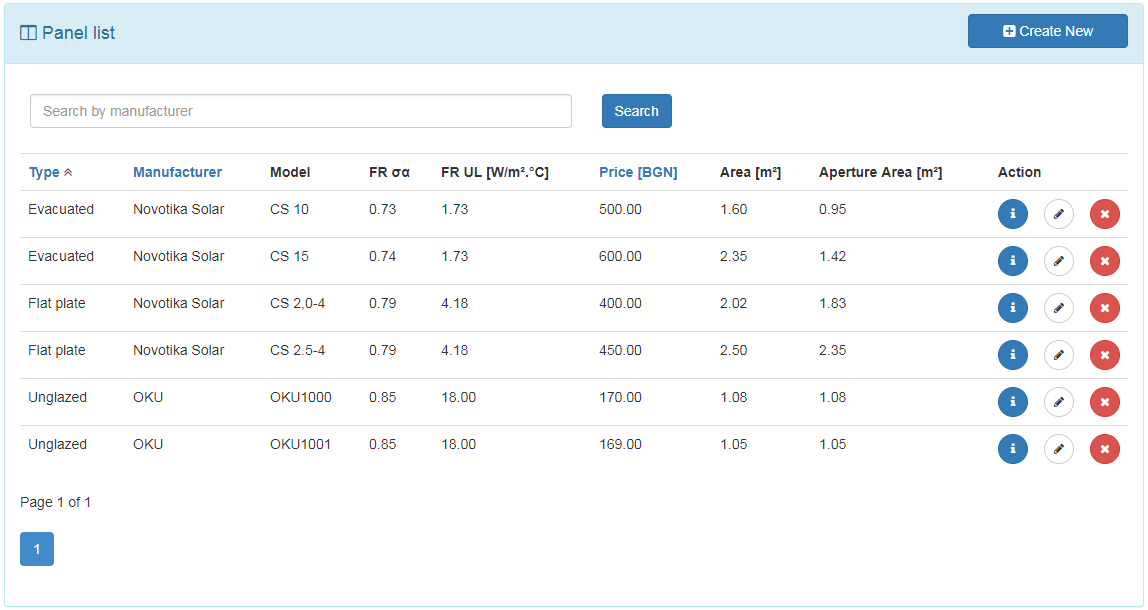Remove the CS 2.5-4 panel row
Viewport: 1148px width, 610px height.
pos(1105,354)
